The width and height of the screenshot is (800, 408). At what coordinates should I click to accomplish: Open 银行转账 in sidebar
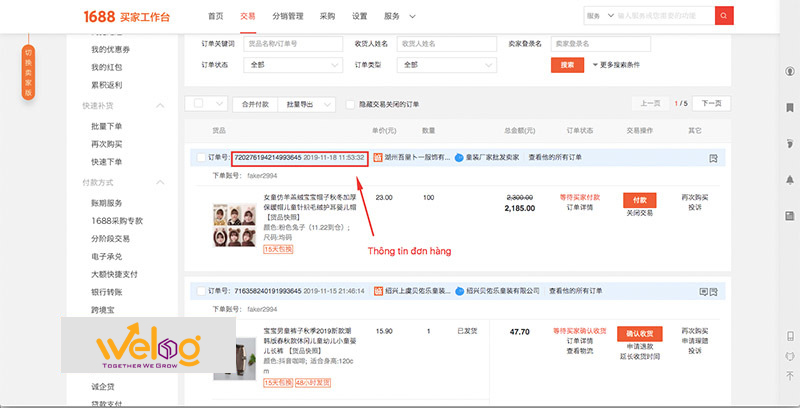107,292
